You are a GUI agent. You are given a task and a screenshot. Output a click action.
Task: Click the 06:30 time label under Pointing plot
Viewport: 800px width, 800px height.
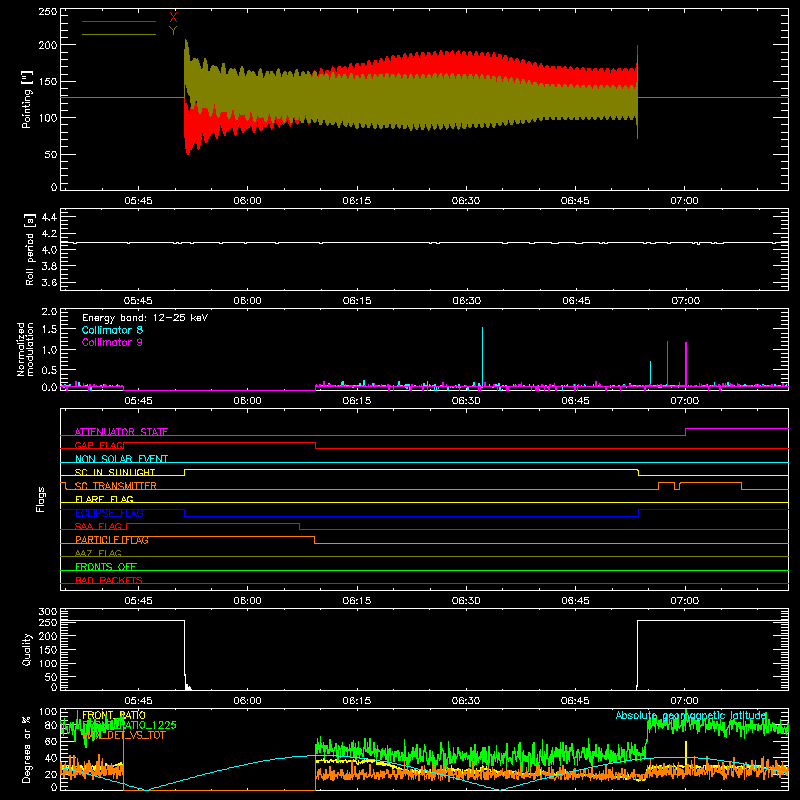(x=466, y=201)
